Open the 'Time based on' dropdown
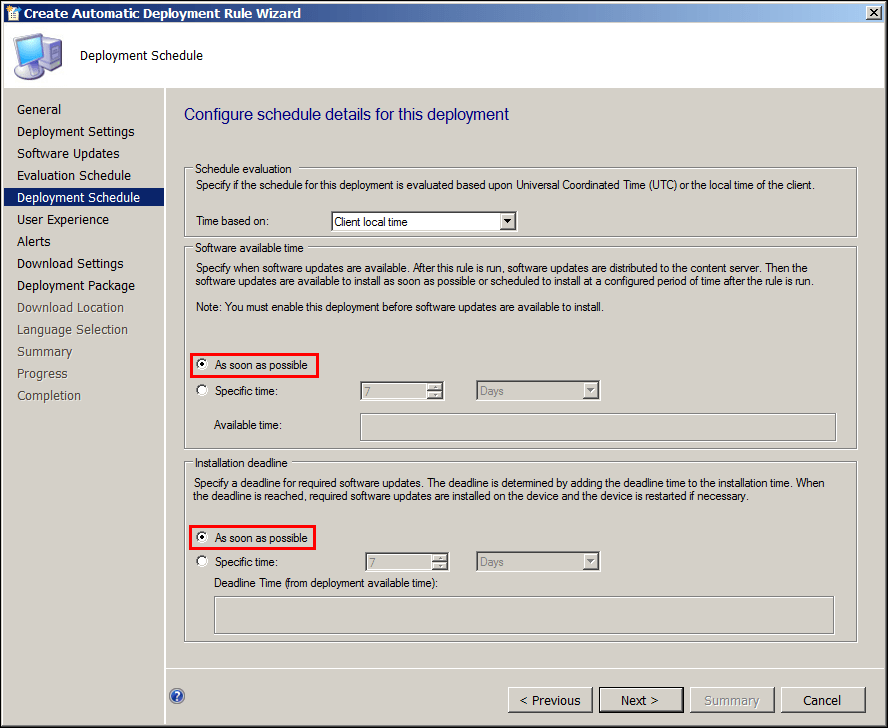888x728 pixels. pos(507,222)
